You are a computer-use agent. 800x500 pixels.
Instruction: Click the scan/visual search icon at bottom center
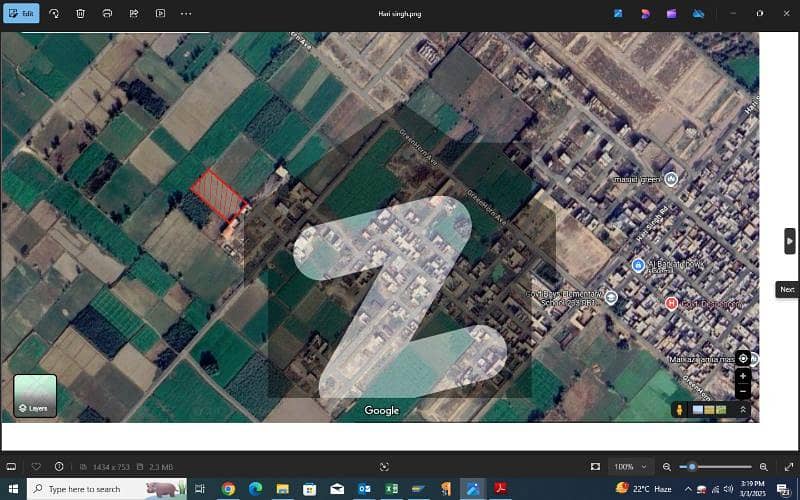click(384, 466)
